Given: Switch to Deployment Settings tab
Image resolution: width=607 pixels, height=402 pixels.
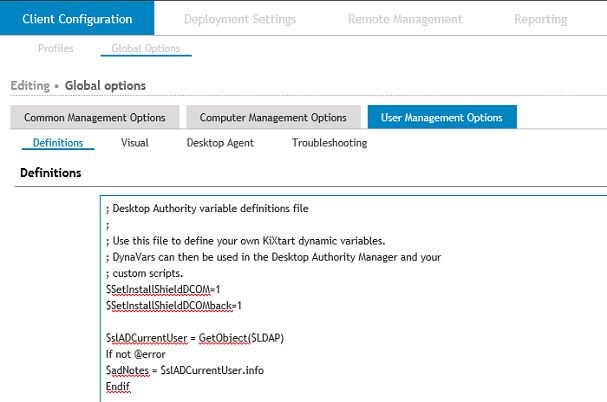Looking at the screenshot, I should [240, 19].
